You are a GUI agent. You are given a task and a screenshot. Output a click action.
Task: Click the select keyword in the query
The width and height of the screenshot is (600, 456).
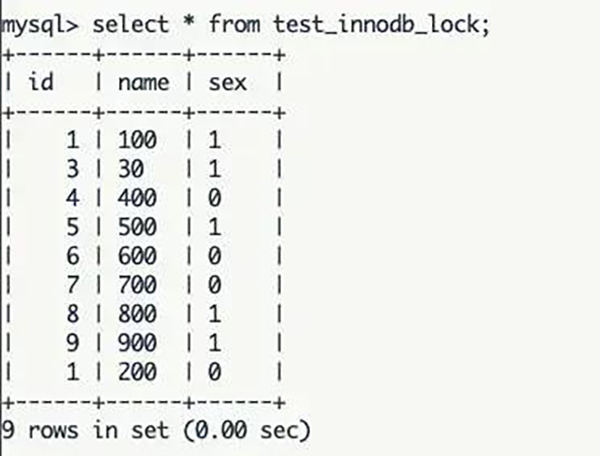click(130, 24)
